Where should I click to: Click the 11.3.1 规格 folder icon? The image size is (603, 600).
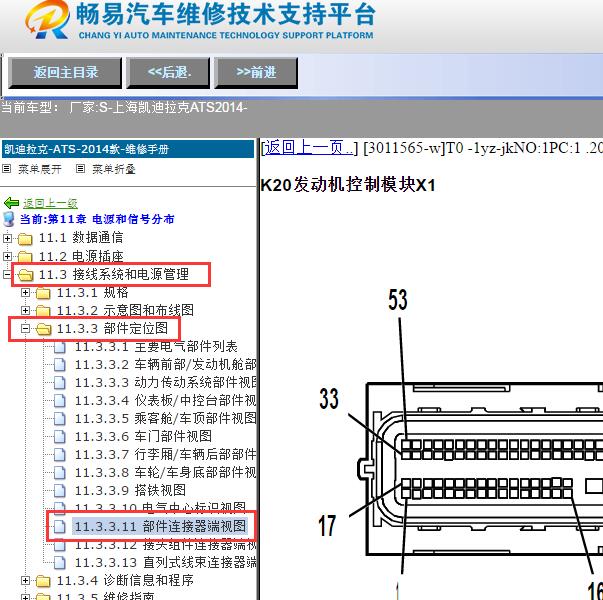pyautogui.click(x=43, y=293)
